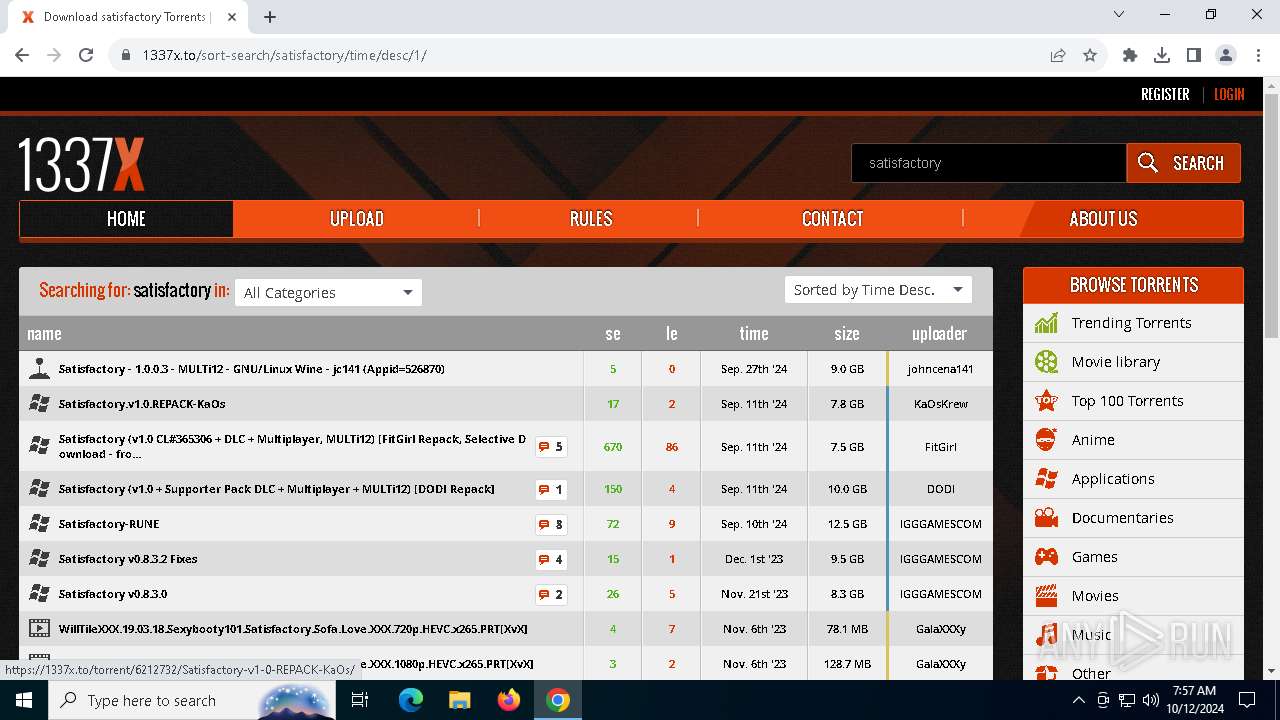Viewport: 1280px width, 720px height.
Task: Open comments bubble on Satisfactory v0.8.3.0 row
Action: click(x=551, y=594)
